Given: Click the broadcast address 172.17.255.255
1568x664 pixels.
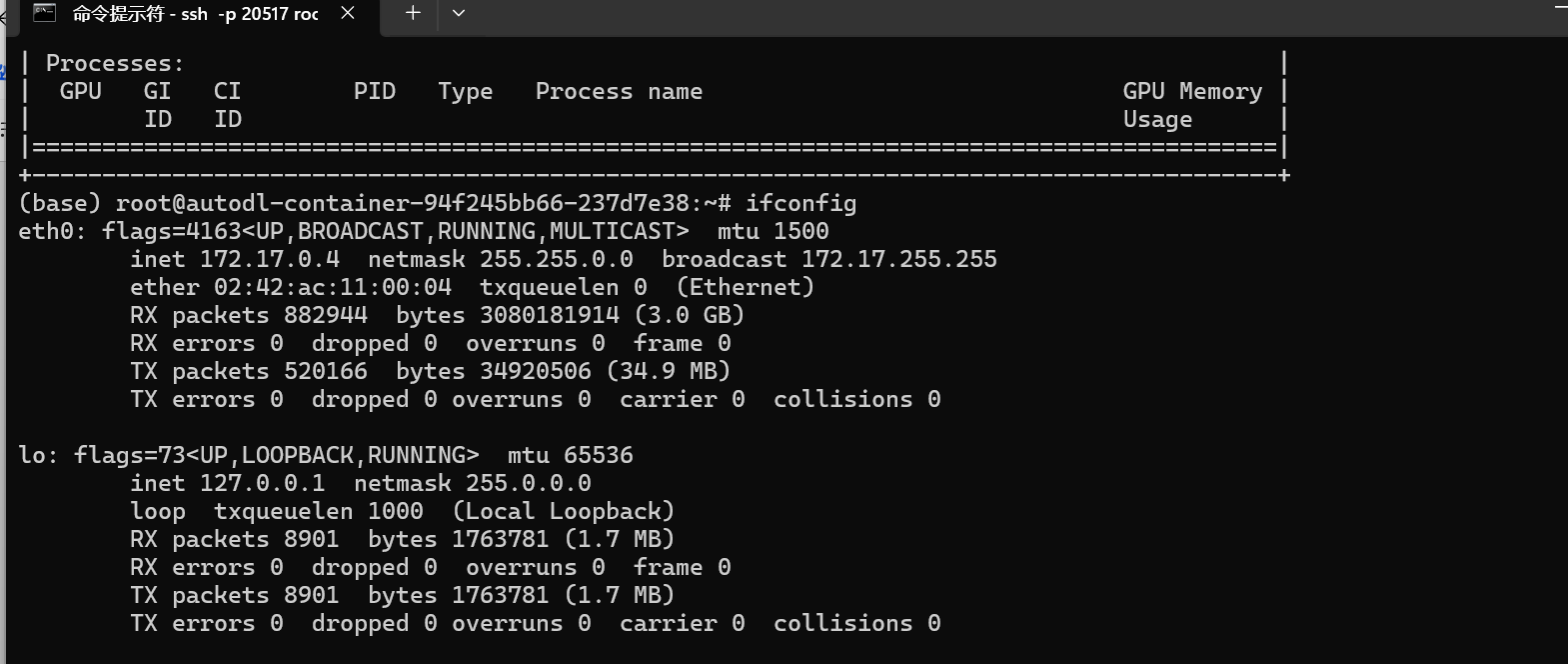Looking at the screenshot, I should [898, 259].
